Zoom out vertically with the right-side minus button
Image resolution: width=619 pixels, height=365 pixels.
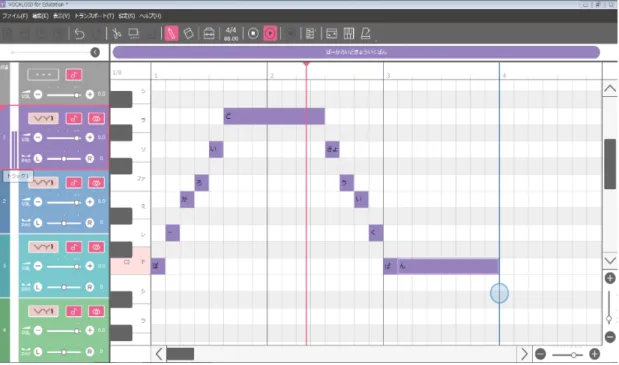coord(610,337)
